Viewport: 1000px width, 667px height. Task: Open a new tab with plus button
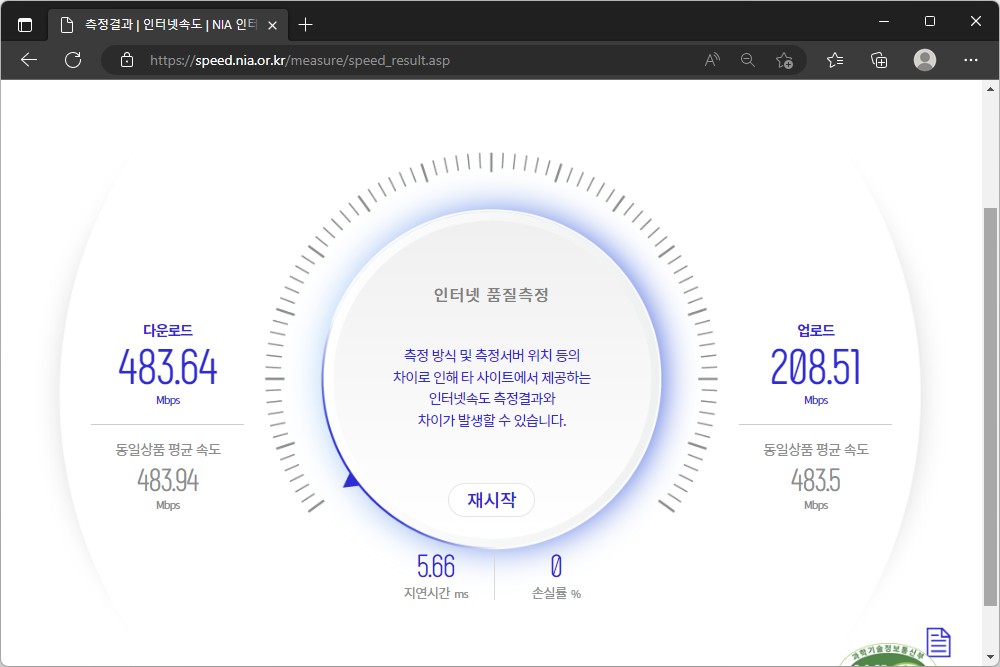(x=305, y=25)
